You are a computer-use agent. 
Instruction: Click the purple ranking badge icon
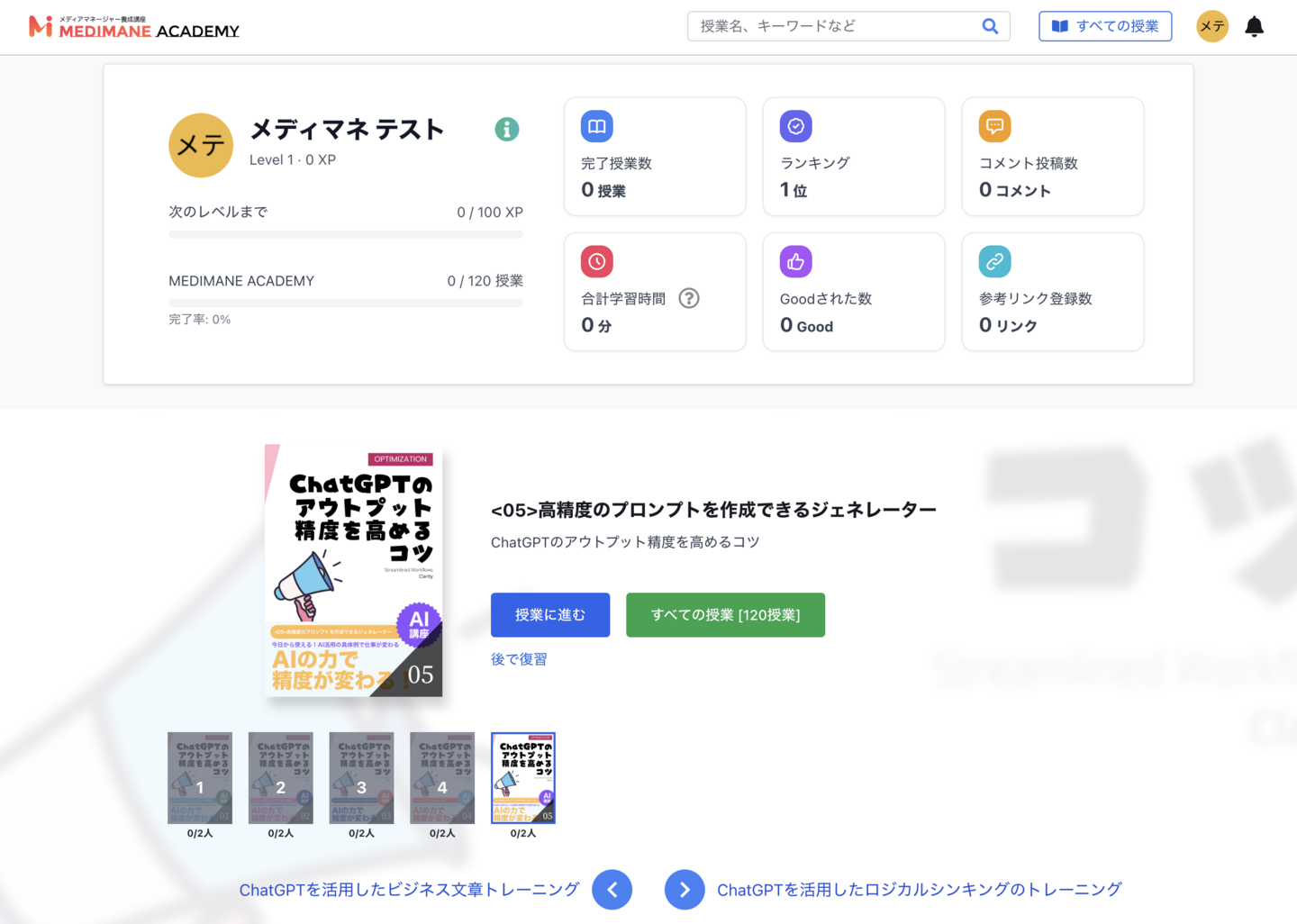pos(796,127)
